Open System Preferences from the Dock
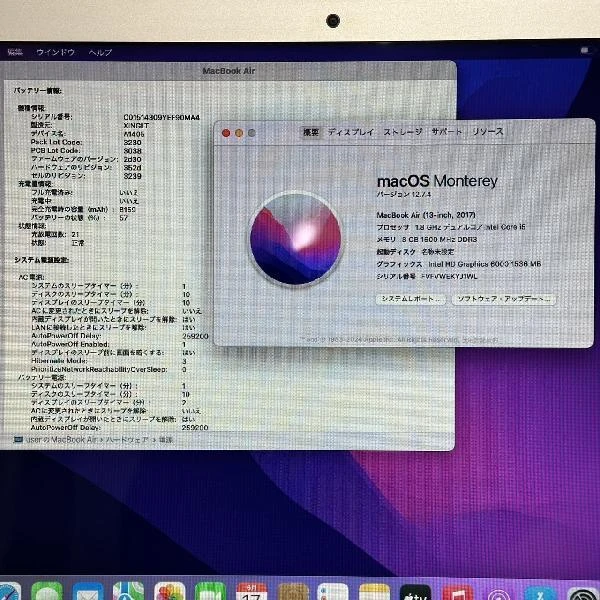Viewport: 600px width, 600px height. (x=582, y=593)
